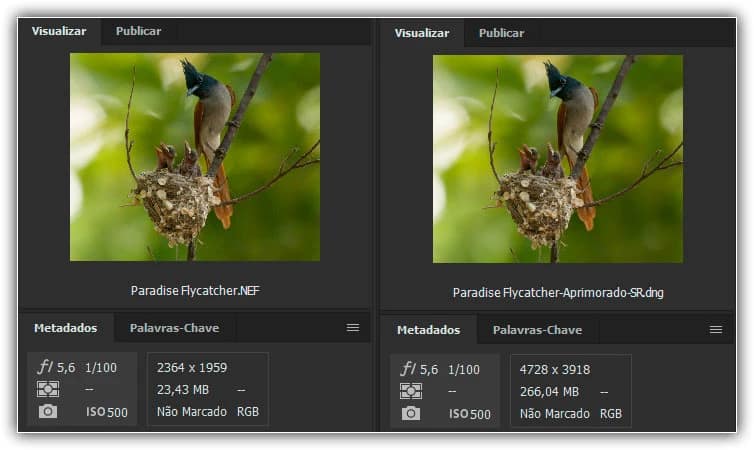The image size is (754, 450).
Task: Select the left Metadados tab
Action: 65,328
